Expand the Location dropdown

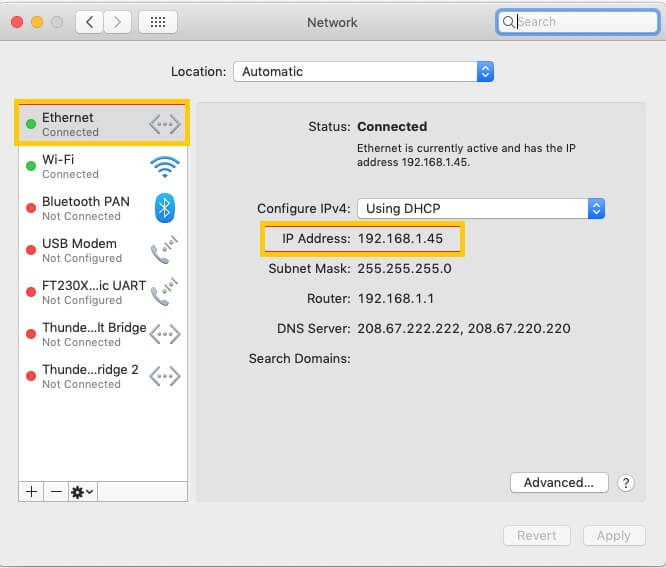(x=364, y=71)
